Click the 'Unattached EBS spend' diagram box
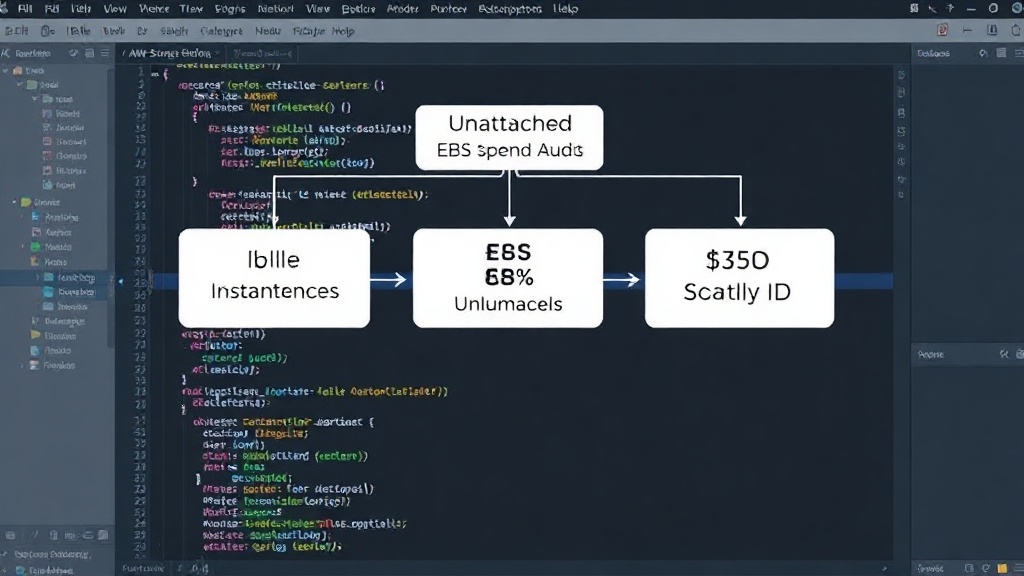The image size is (1024, 576). point(509,138)
